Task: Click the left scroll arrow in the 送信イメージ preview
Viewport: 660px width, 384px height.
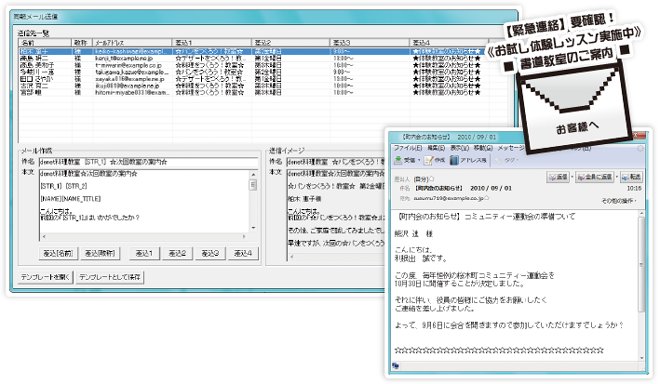Action: point(292,256)
